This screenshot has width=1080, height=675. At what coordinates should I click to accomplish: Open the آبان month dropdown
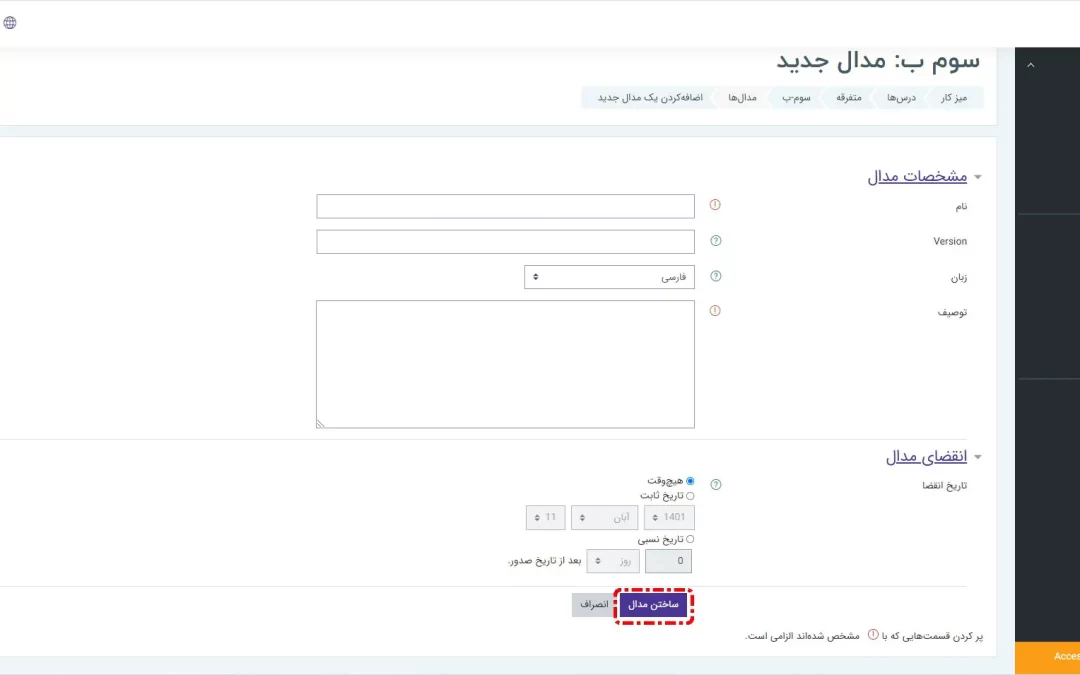coord(604,518)
